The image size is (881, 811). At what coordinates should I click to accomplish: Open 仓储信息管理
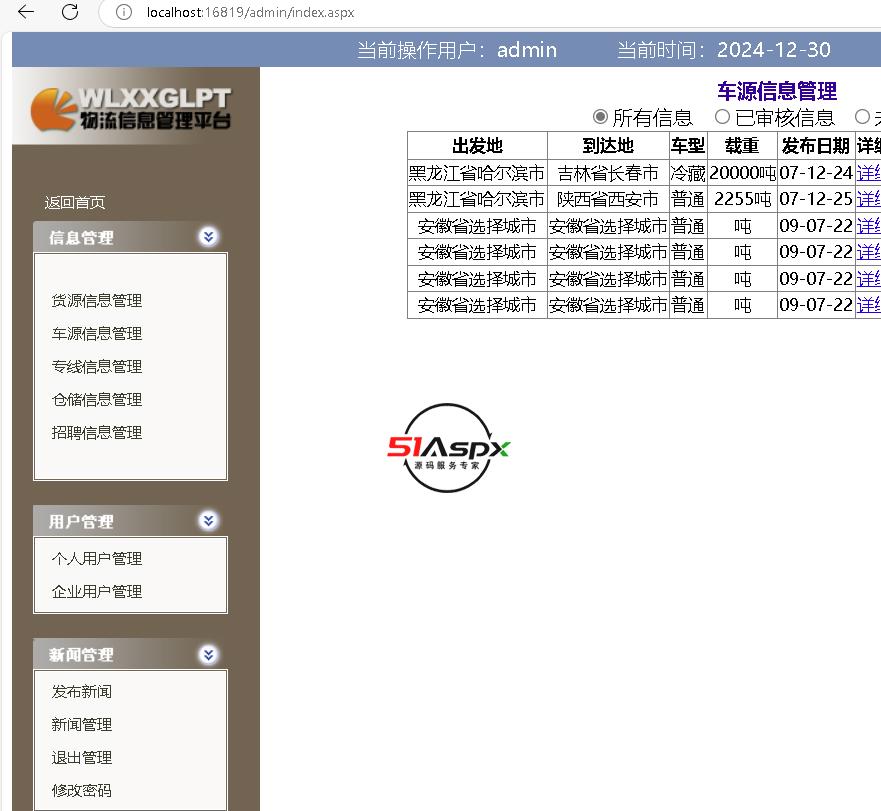(97, 400)
